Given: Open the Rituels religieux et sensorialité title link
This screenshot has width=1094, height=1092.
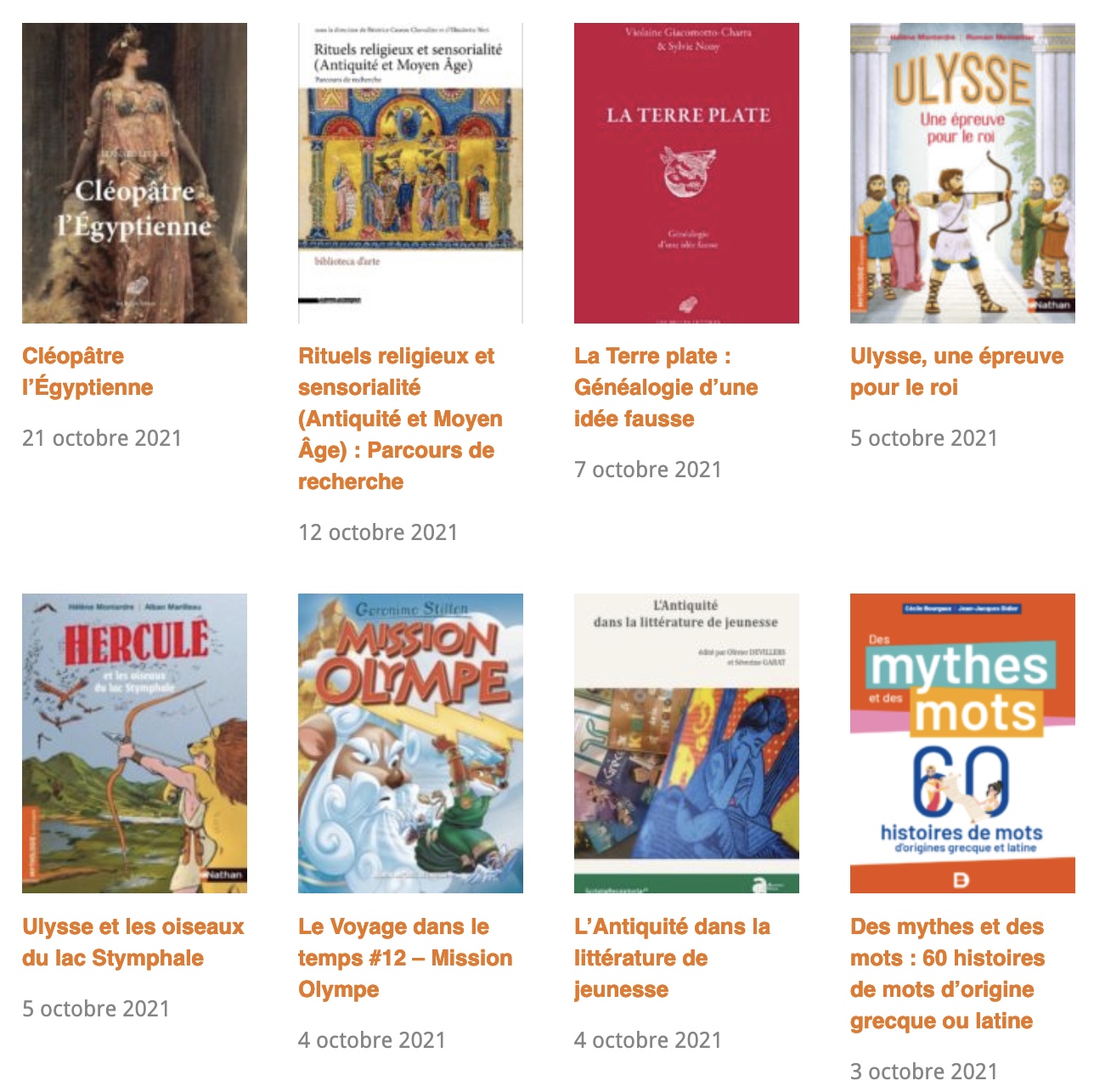Looking at the screenshot, I should point(400,419).
